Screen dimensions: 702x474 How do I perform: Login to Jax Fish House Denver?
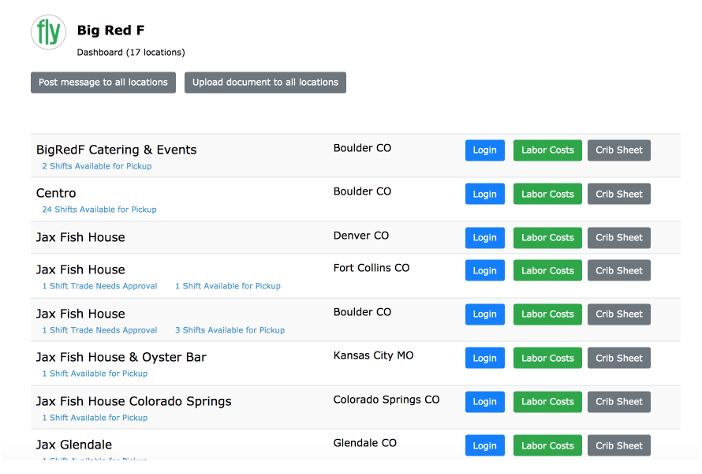(485, 238)
